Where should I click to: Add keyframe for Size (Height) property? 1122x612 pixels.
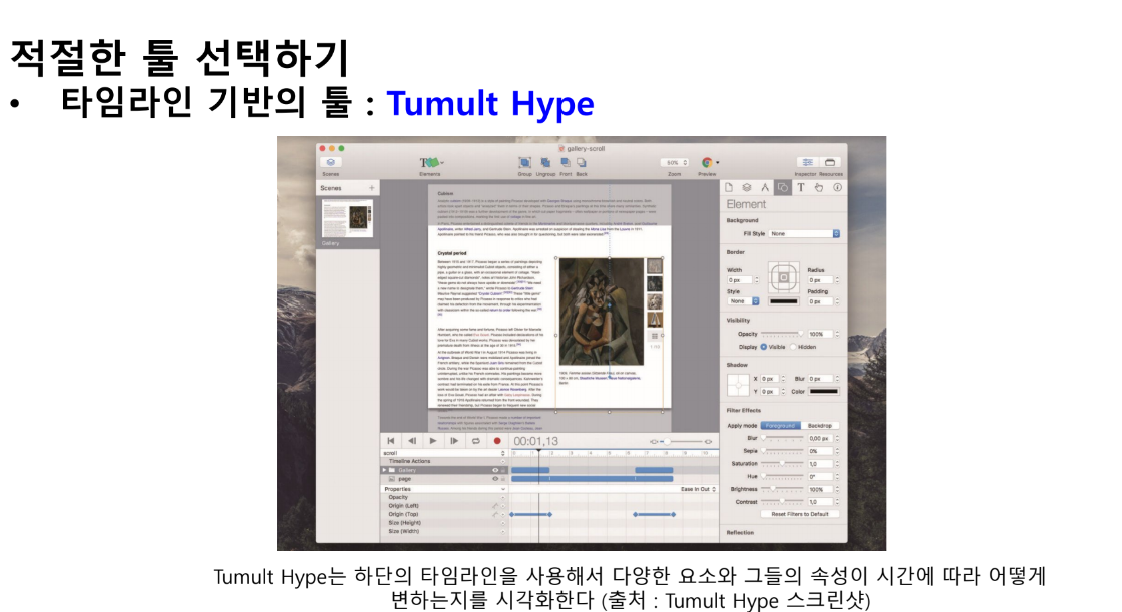click(x=503, y=523)
